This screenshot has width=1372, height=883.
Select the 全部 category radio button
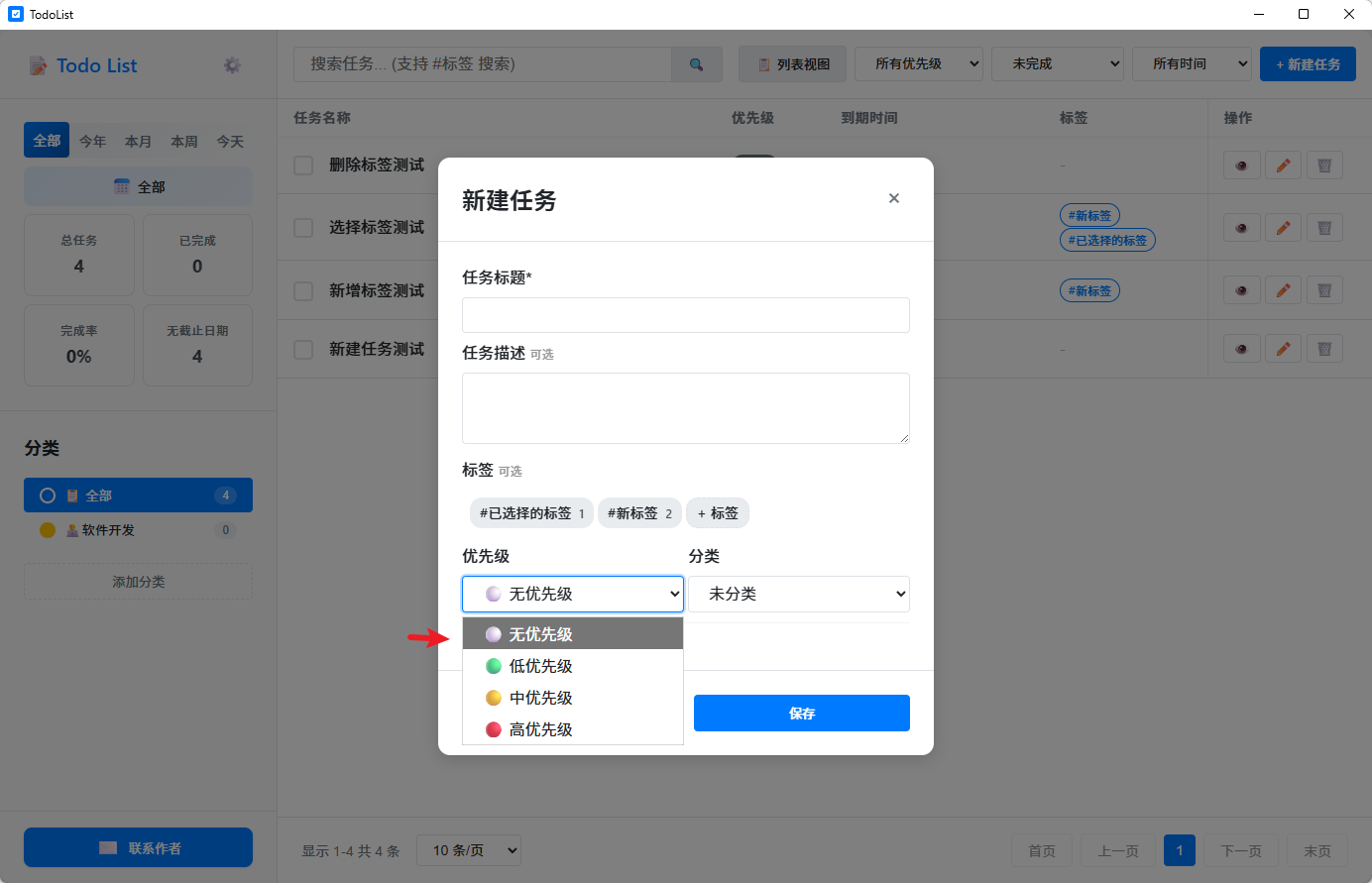coord(48,496)
